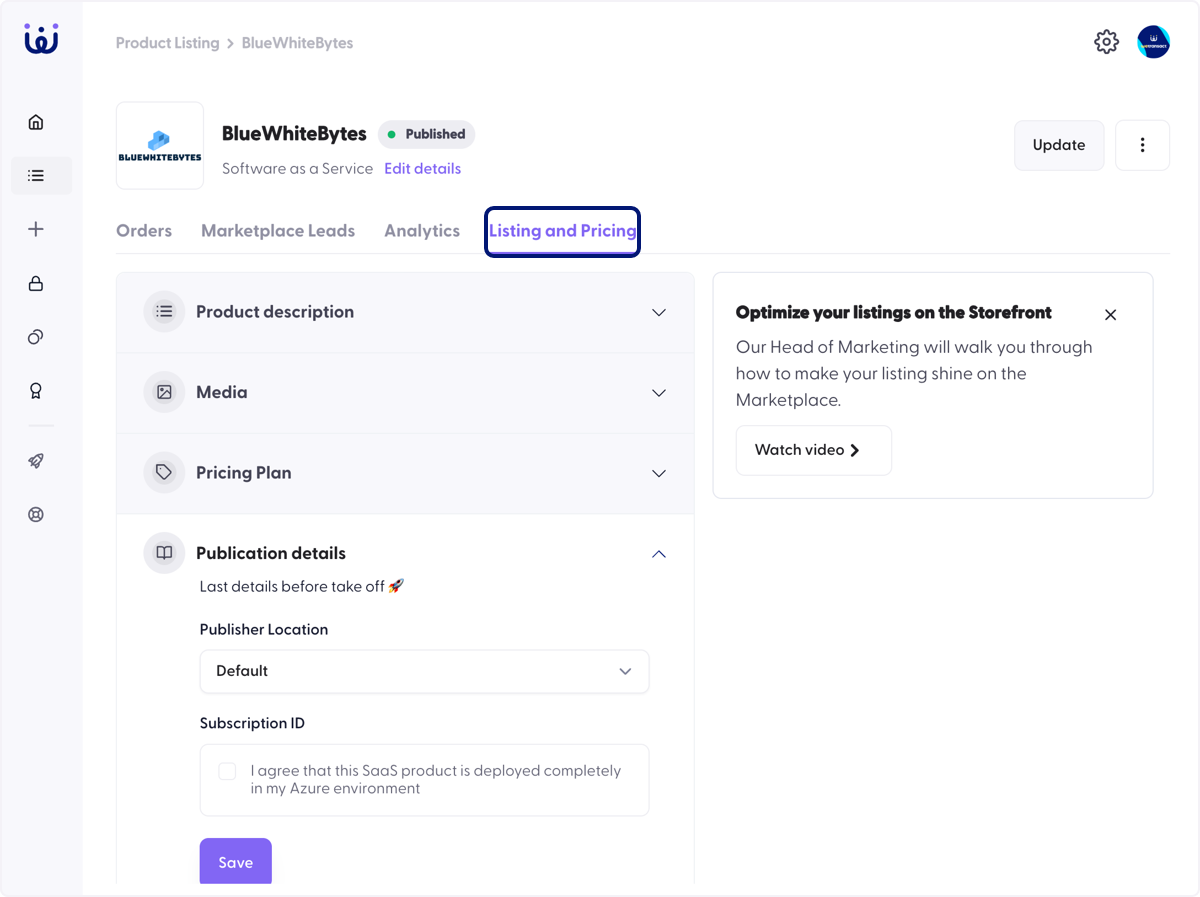Click the Publication details book icon

click(x=164, y=553)
